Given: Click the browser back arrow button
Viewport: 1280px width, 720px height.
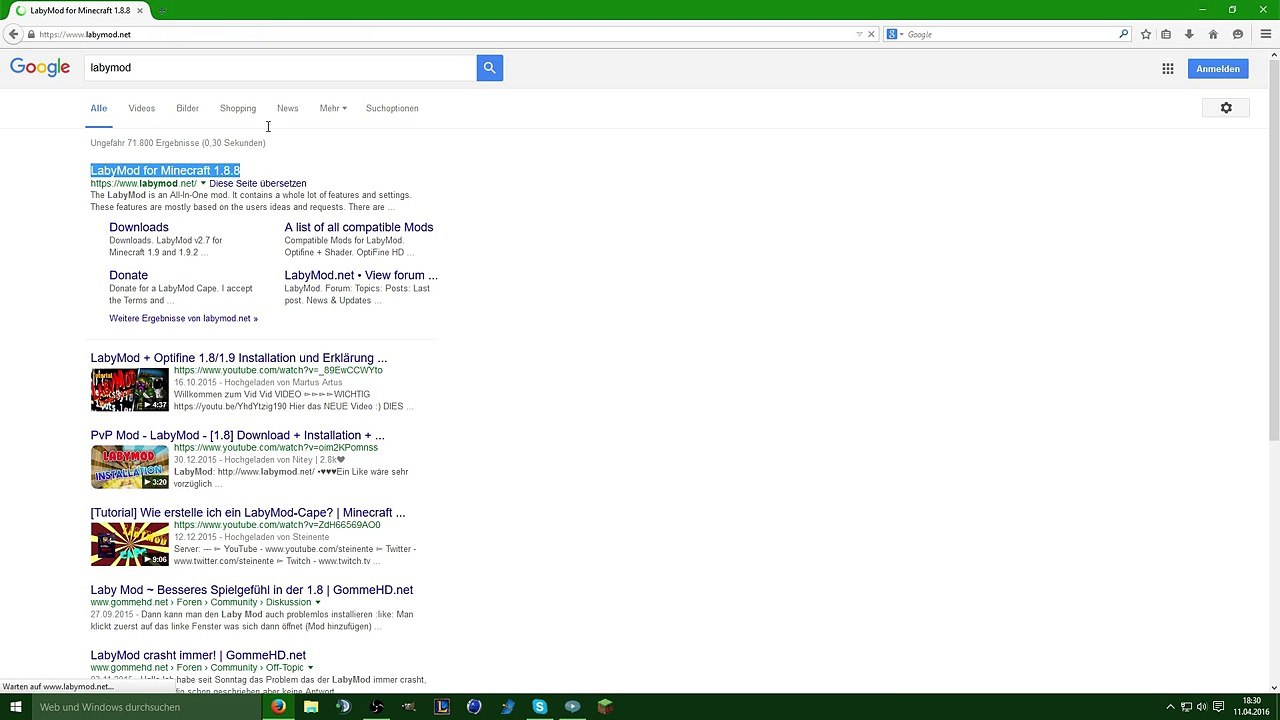Looking at the screenshot, I should (x=13, y=34).
